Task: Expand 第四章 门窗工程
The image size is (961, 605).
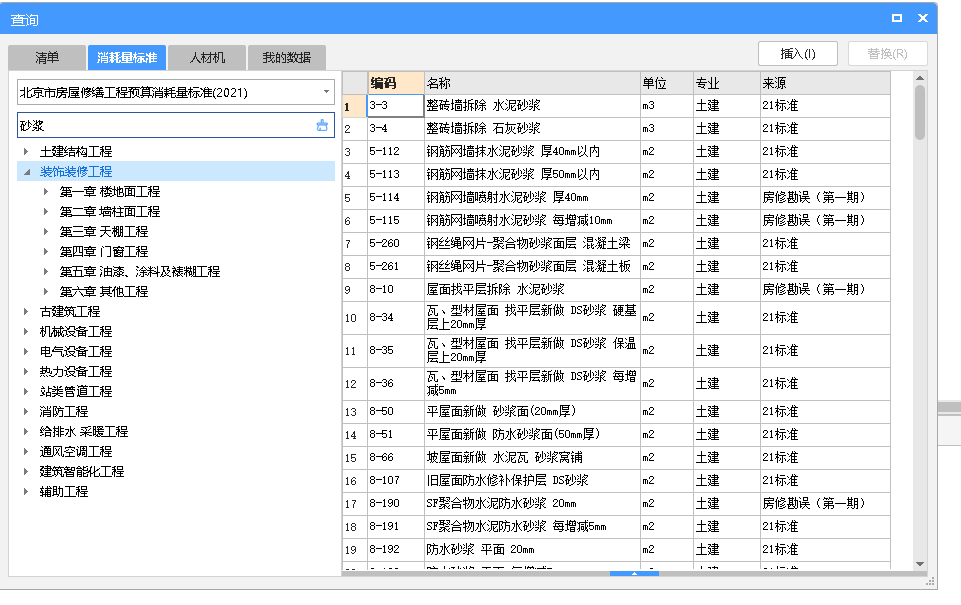Action: (x=46, y=251)
